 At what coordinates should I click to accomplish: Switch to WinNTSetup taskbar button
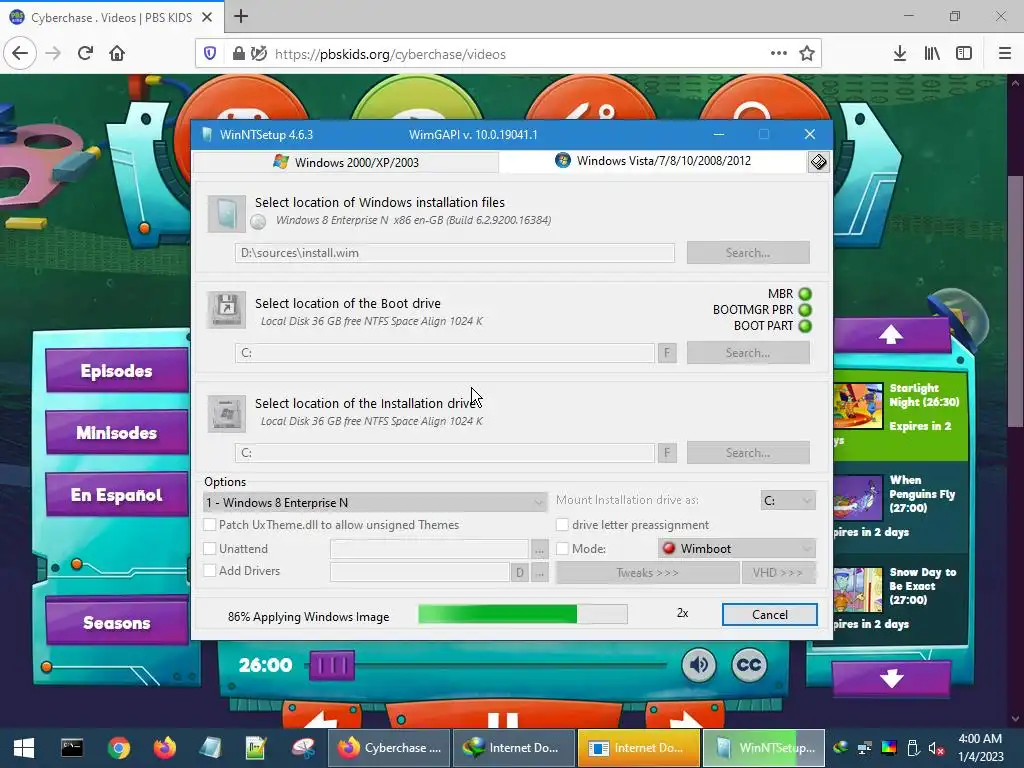tap(764, 748)
